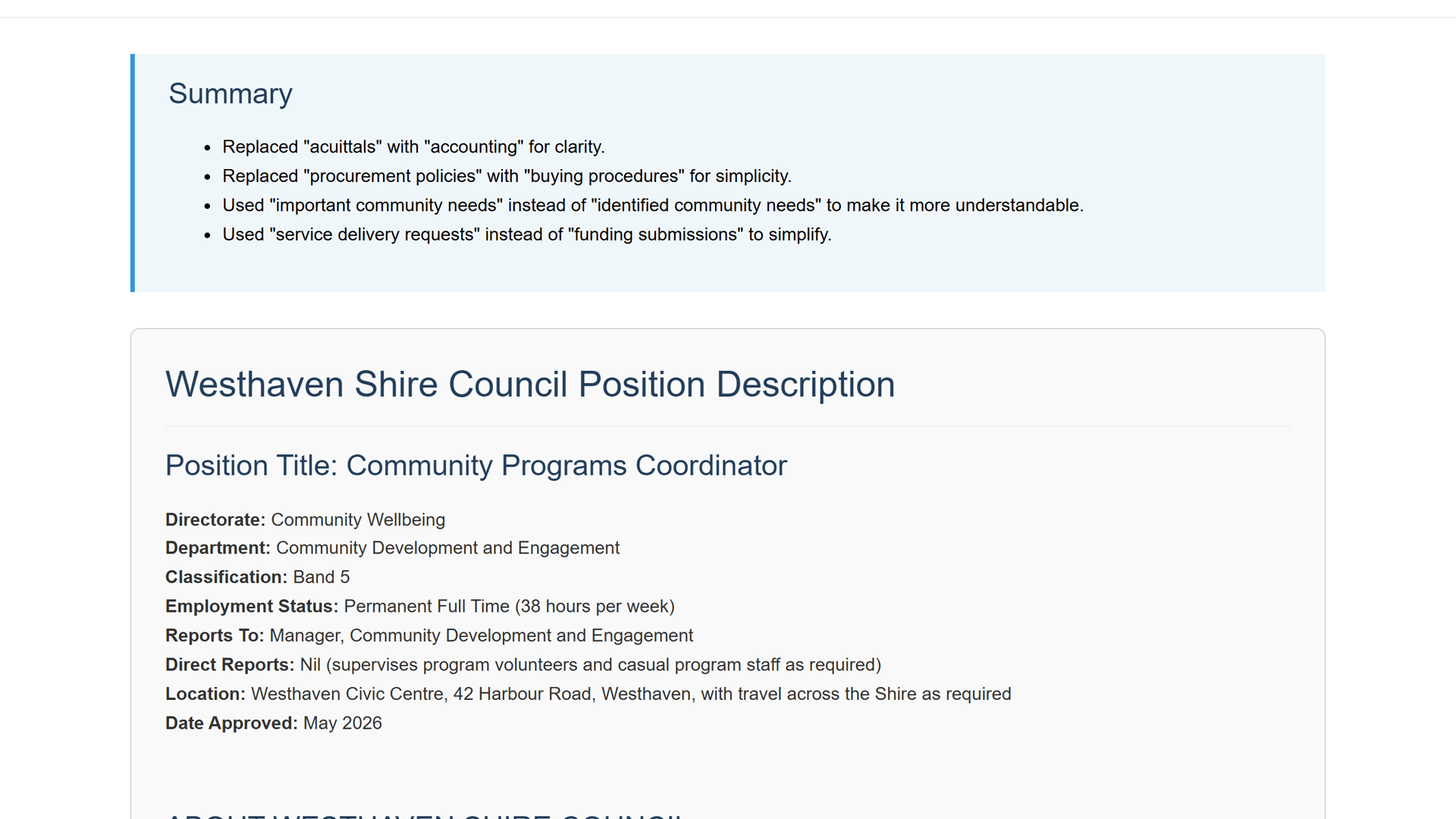
Task: Click the Nil supervises program volunteers text
Action: pos(591,665)
